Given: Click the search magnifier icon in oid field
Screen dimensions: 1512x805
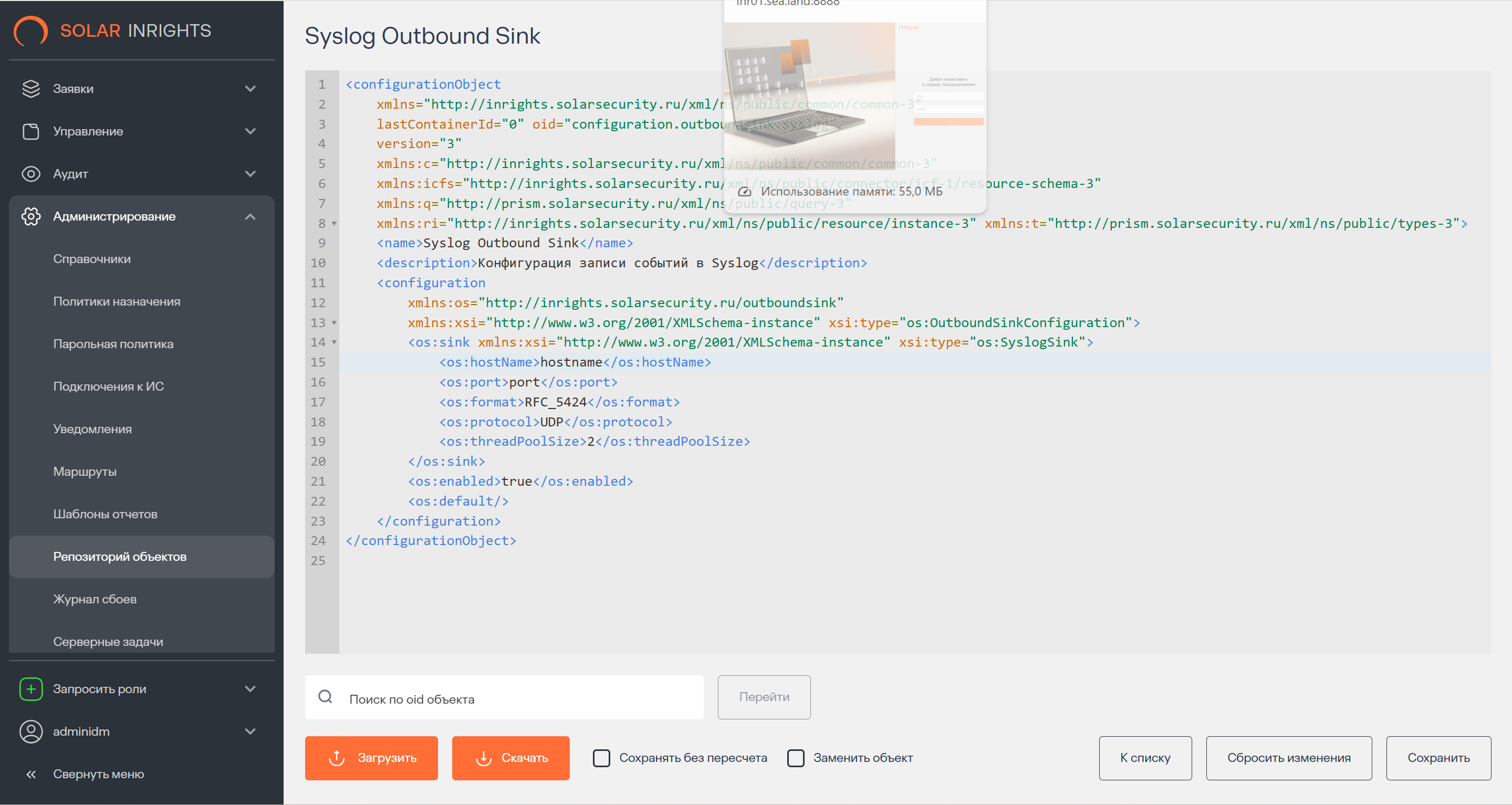Looking at the screenshot, I should [325, 697].
